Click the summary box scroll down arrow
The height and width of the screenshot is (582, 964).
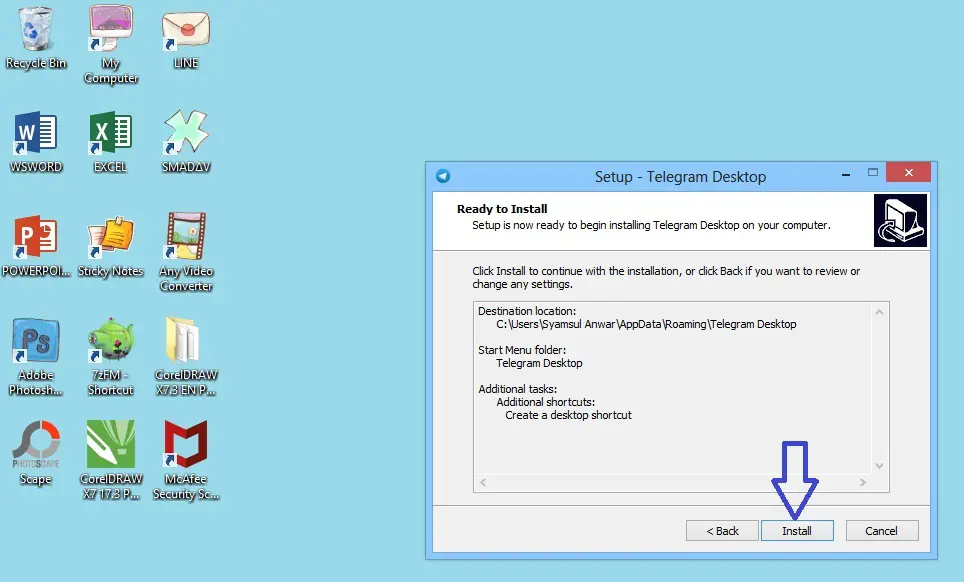tap(879, 466)
